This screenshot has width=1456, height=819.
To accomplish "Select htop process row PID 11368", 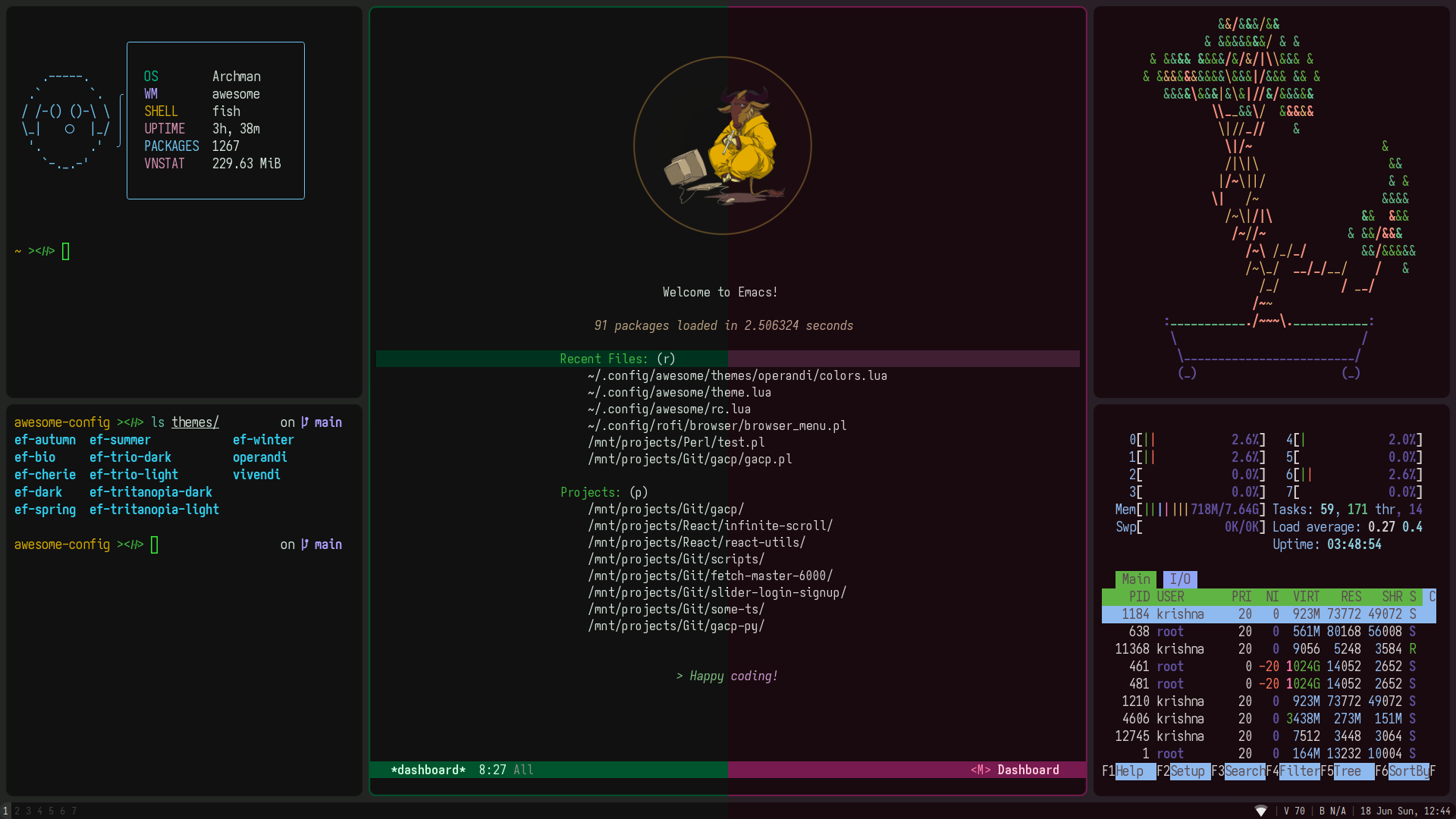I will (x=1269, y=649).
